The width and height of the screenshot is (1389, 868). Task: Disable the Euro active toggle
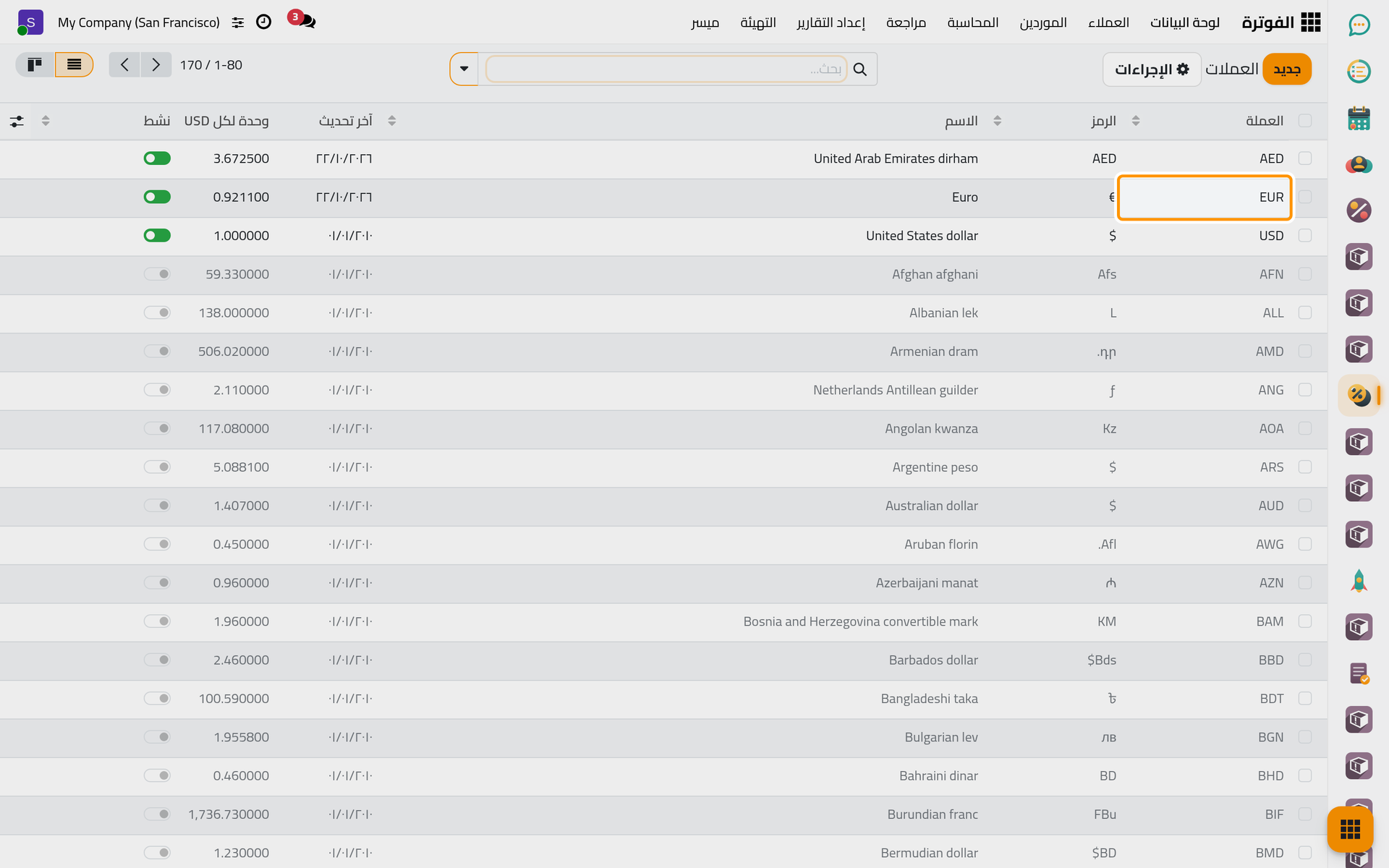[157, 197]
